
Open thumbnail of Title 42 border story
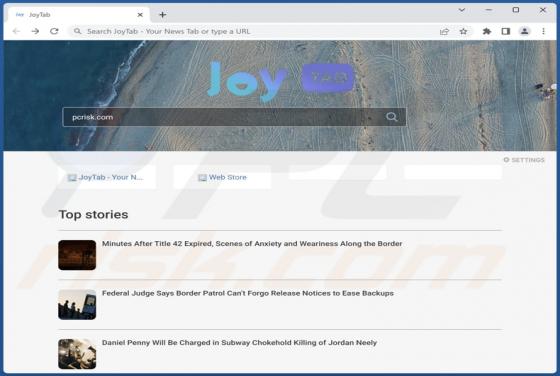pyautogui.click(x=77, y=255)
